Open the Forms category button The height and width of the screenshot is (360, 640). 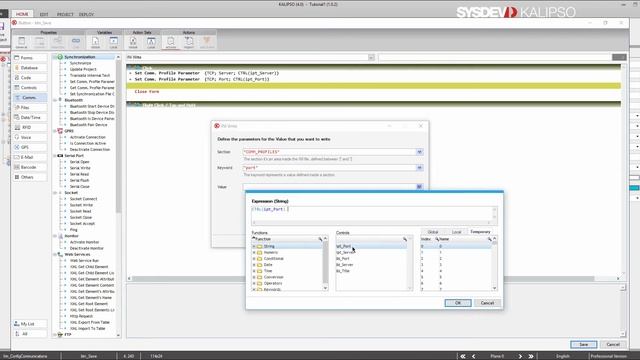[30, 58]
